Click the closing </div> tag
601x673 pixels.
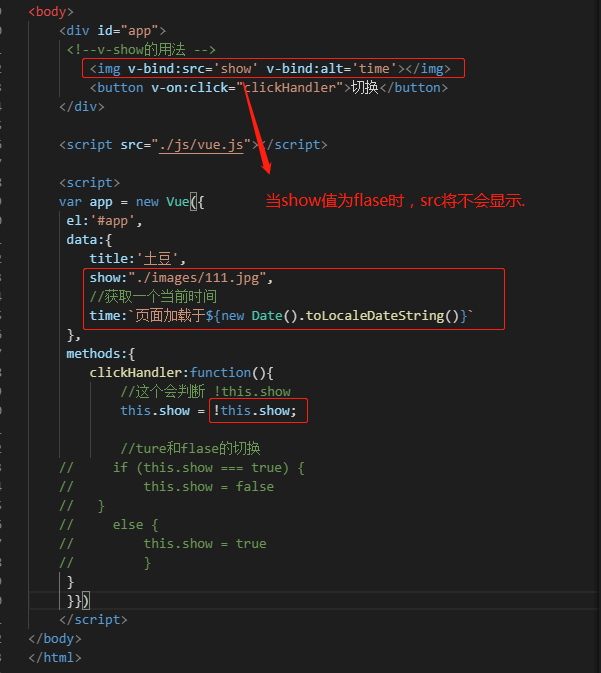click(x=82, y=106)
